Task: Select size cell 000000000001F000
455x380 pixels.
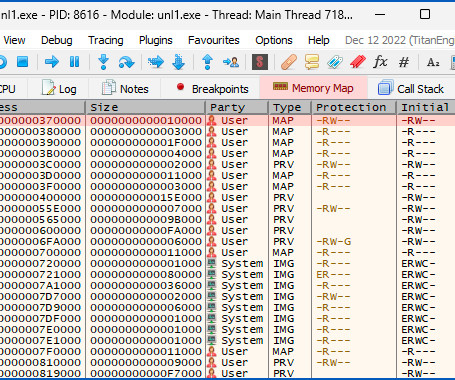Action: [x=146, y=142]
